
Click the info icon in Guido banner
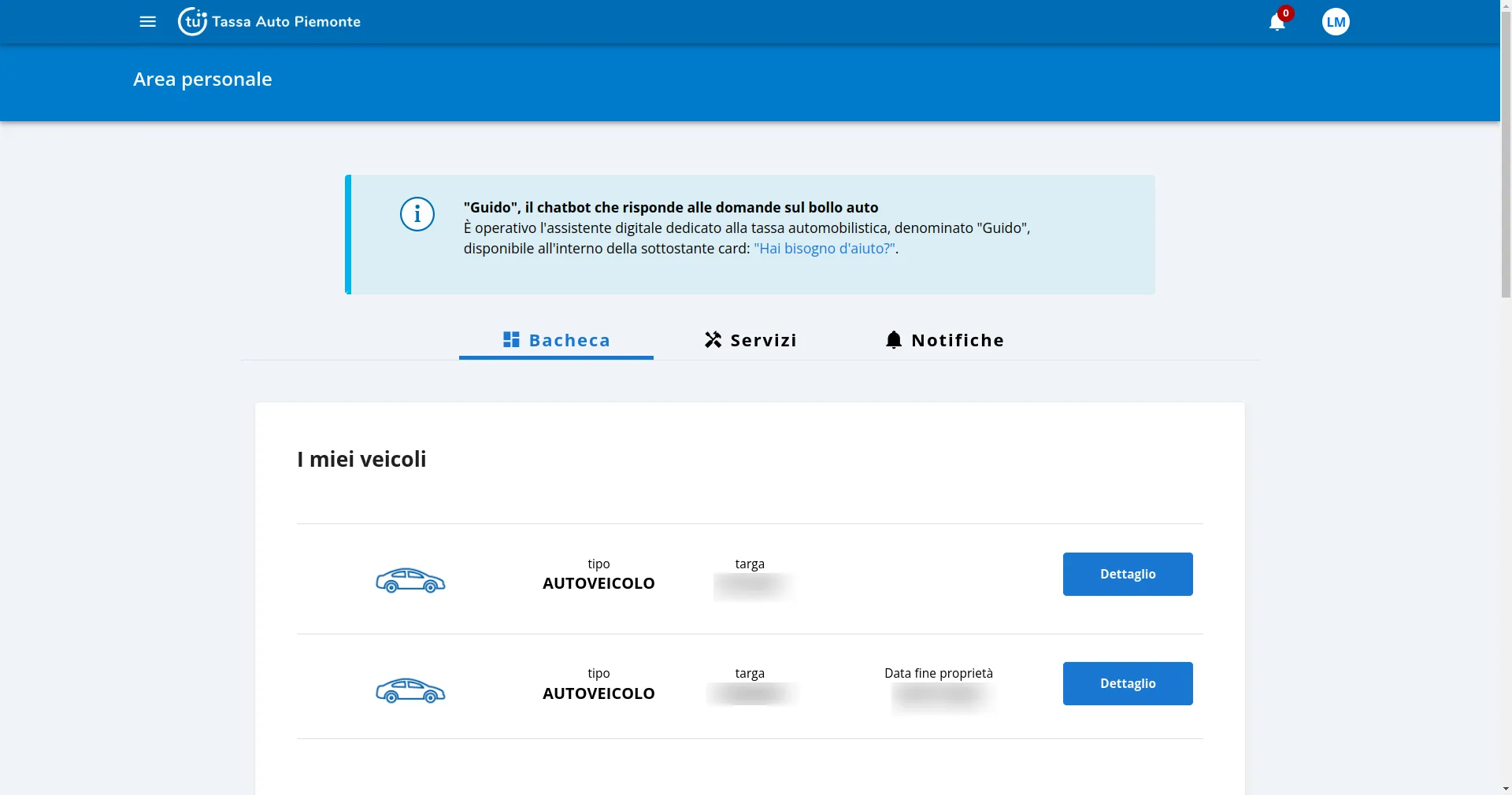click(x=417, y=214)
